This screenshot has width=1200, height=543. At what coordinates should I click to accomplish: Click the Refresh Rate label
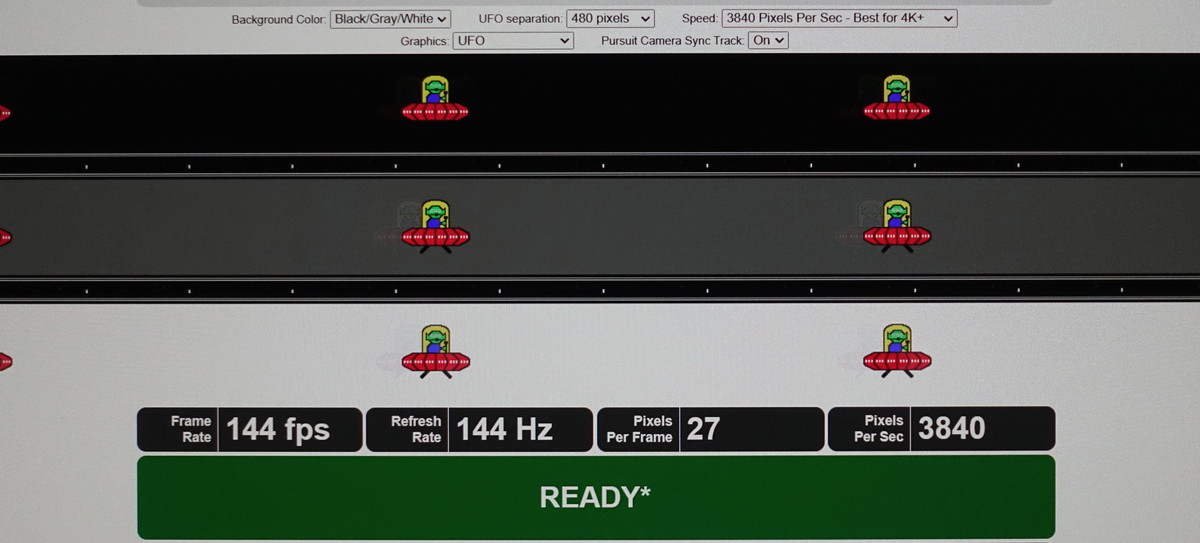point(416,429)
